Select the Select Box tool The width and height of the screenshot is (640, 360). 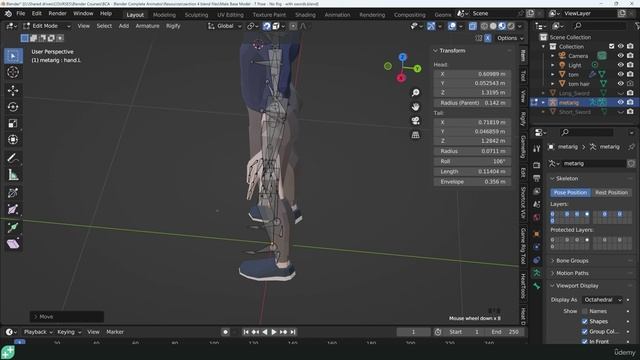pos(13,56)
